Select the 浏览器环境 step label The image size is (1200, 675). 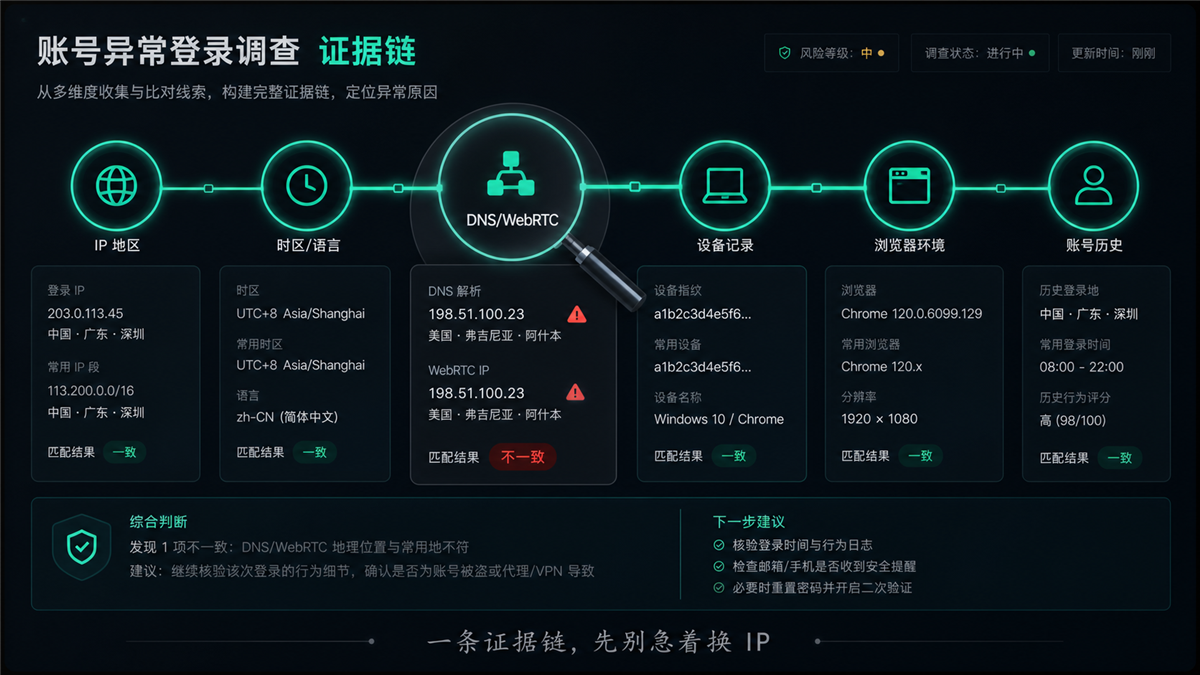(910, 245)
